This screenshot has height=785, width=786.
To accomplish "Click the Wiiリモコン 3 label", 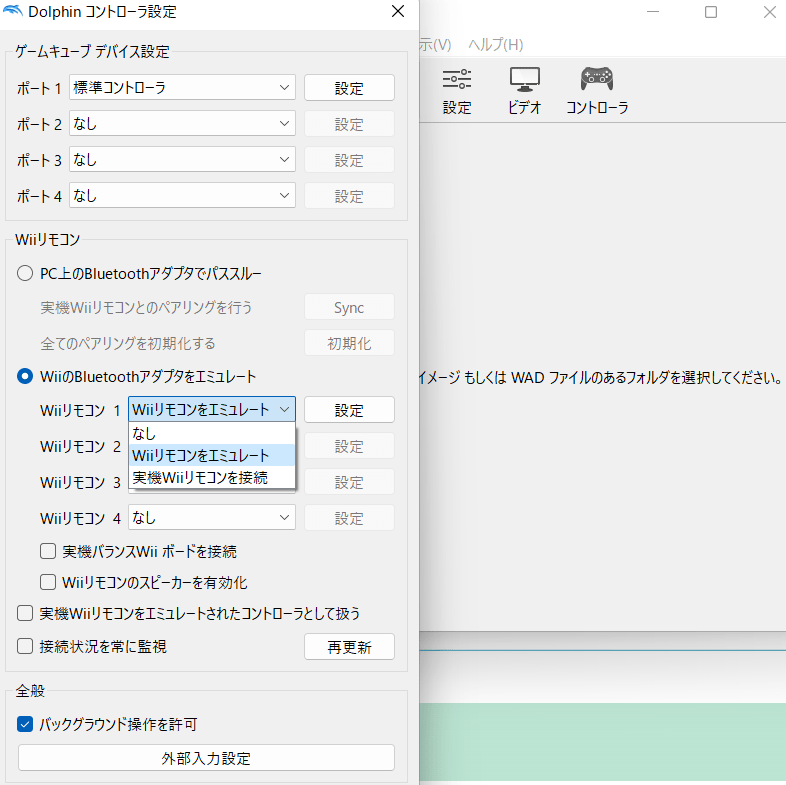I will point(80,482).
